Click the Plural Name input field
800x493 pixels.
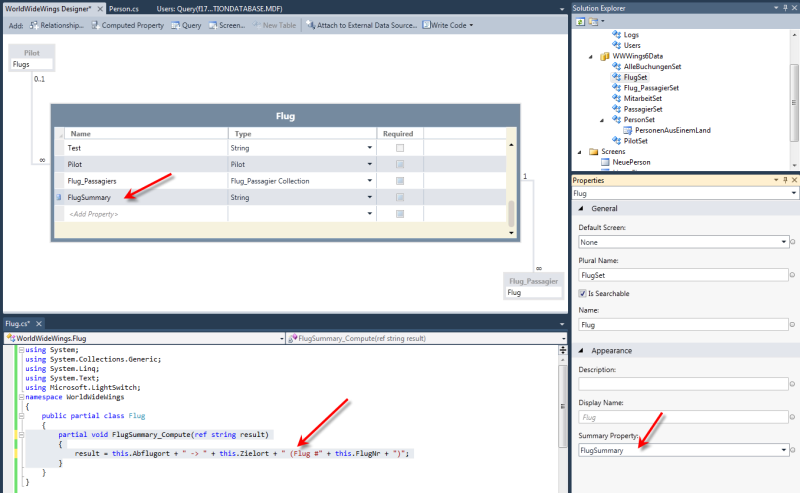[684, 273]
